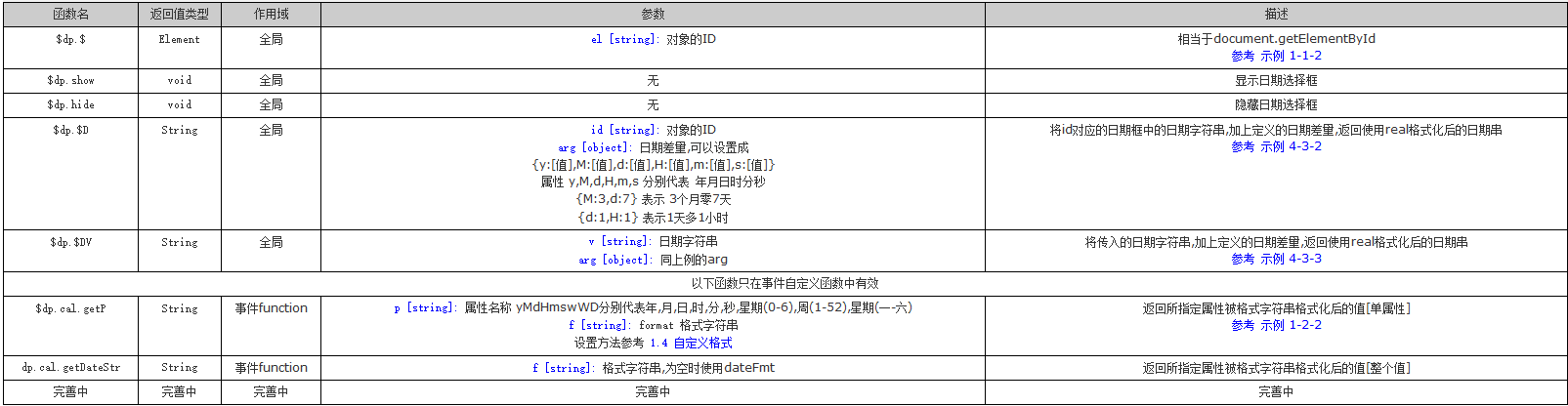Click the '{d:1,H:1} 表示1天多1小时' line
1568x406 pixels.
(x=653, y=218)
